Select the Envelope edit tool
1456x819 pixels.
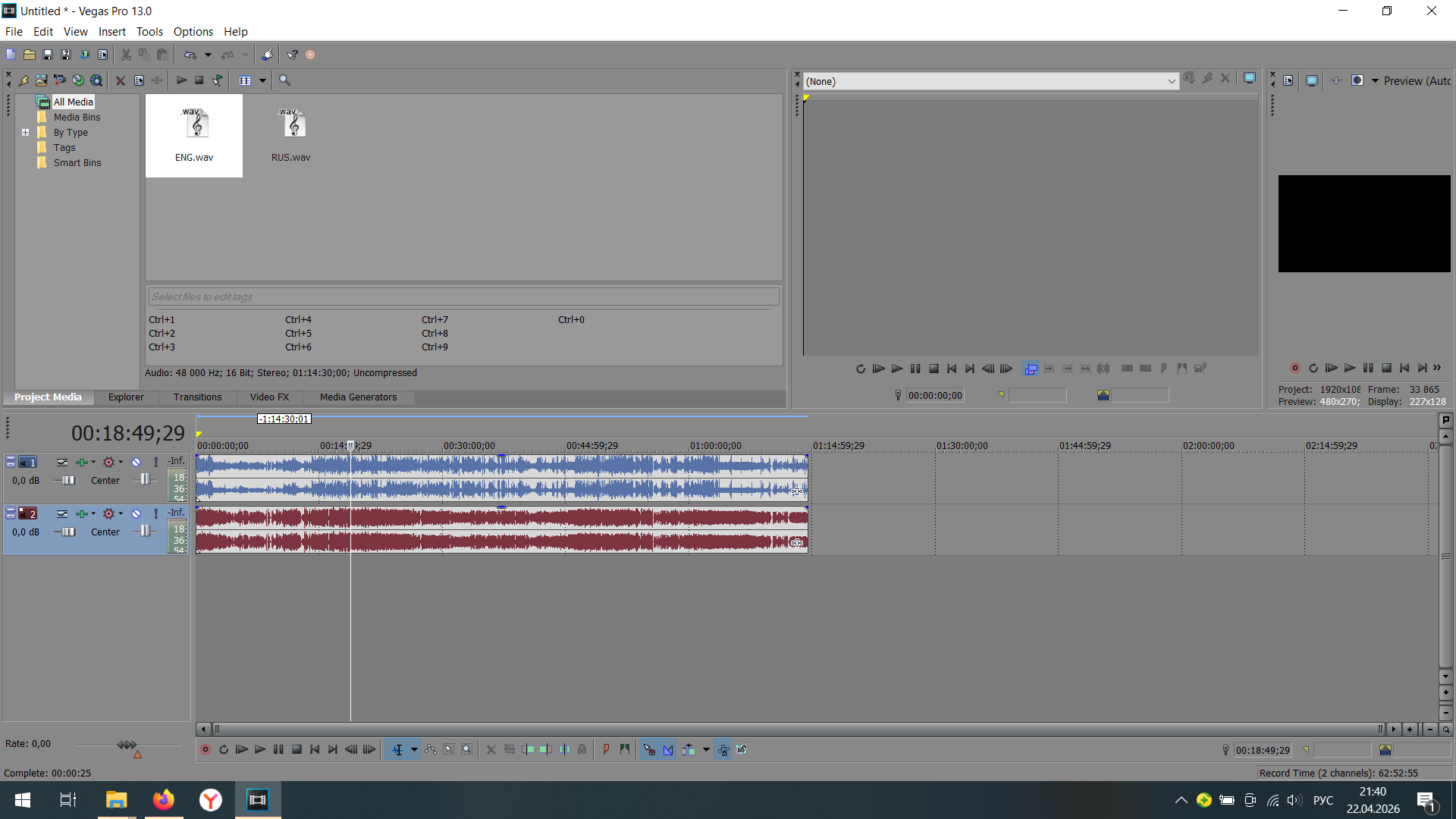(x=431, y=750)
